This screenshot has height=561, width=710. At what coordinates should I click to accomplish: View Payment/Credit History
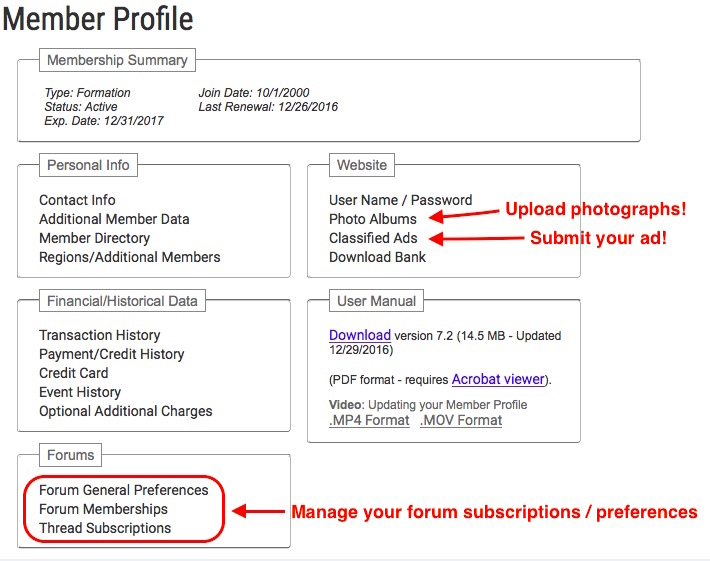(x=111, y=354)
